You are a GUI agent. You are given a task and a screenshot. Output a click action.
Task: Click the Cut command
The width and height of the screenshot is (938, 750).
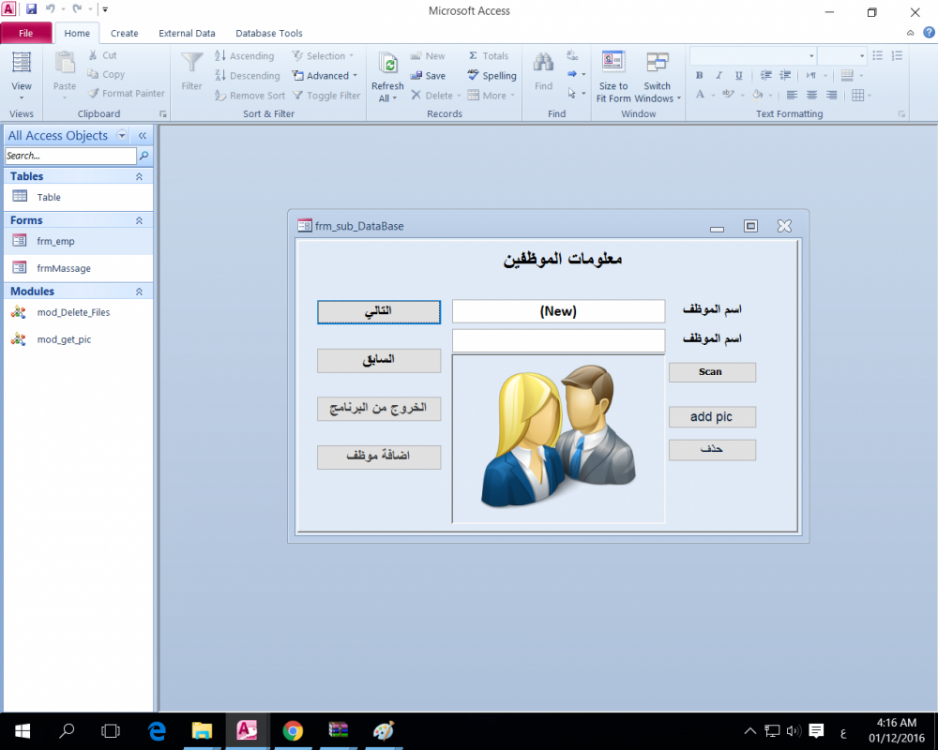pyautogui.click(x=102, y=55)
